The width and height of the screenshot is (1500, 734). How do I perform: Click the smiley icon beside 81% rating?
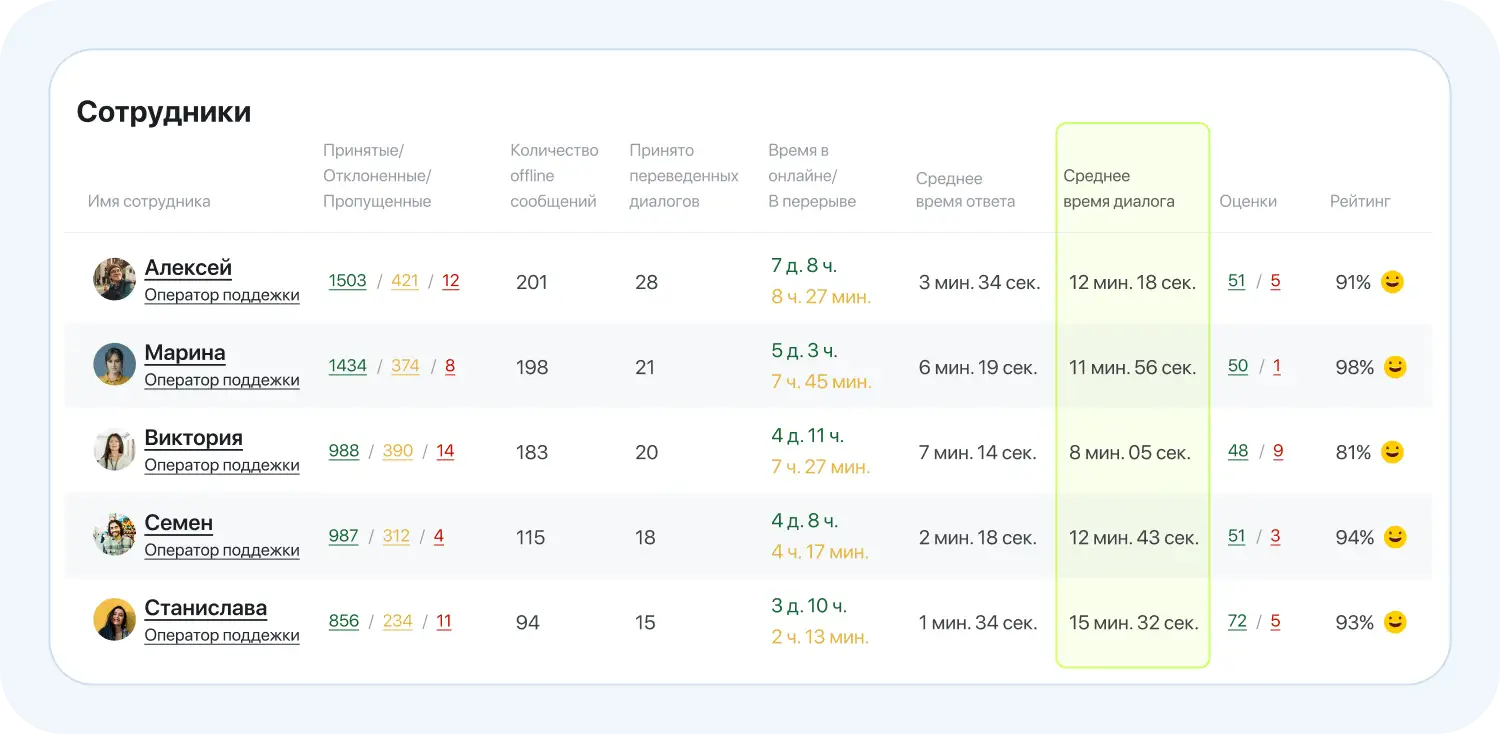(x=1392, y=452)
